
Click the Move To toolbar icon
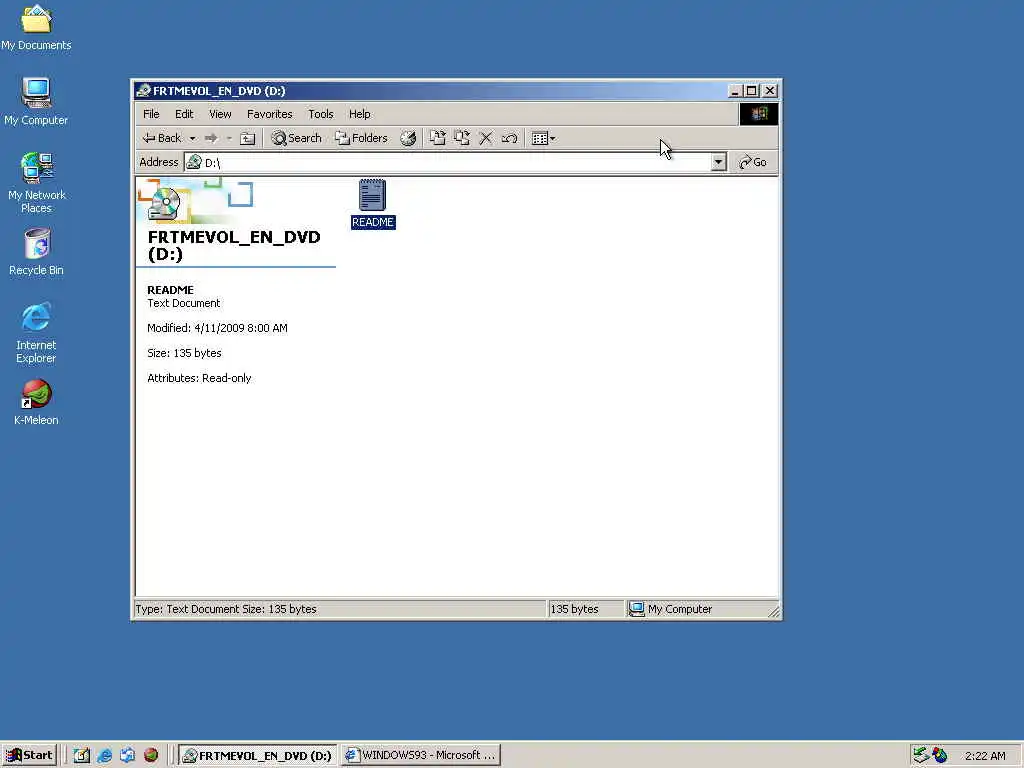438,138
